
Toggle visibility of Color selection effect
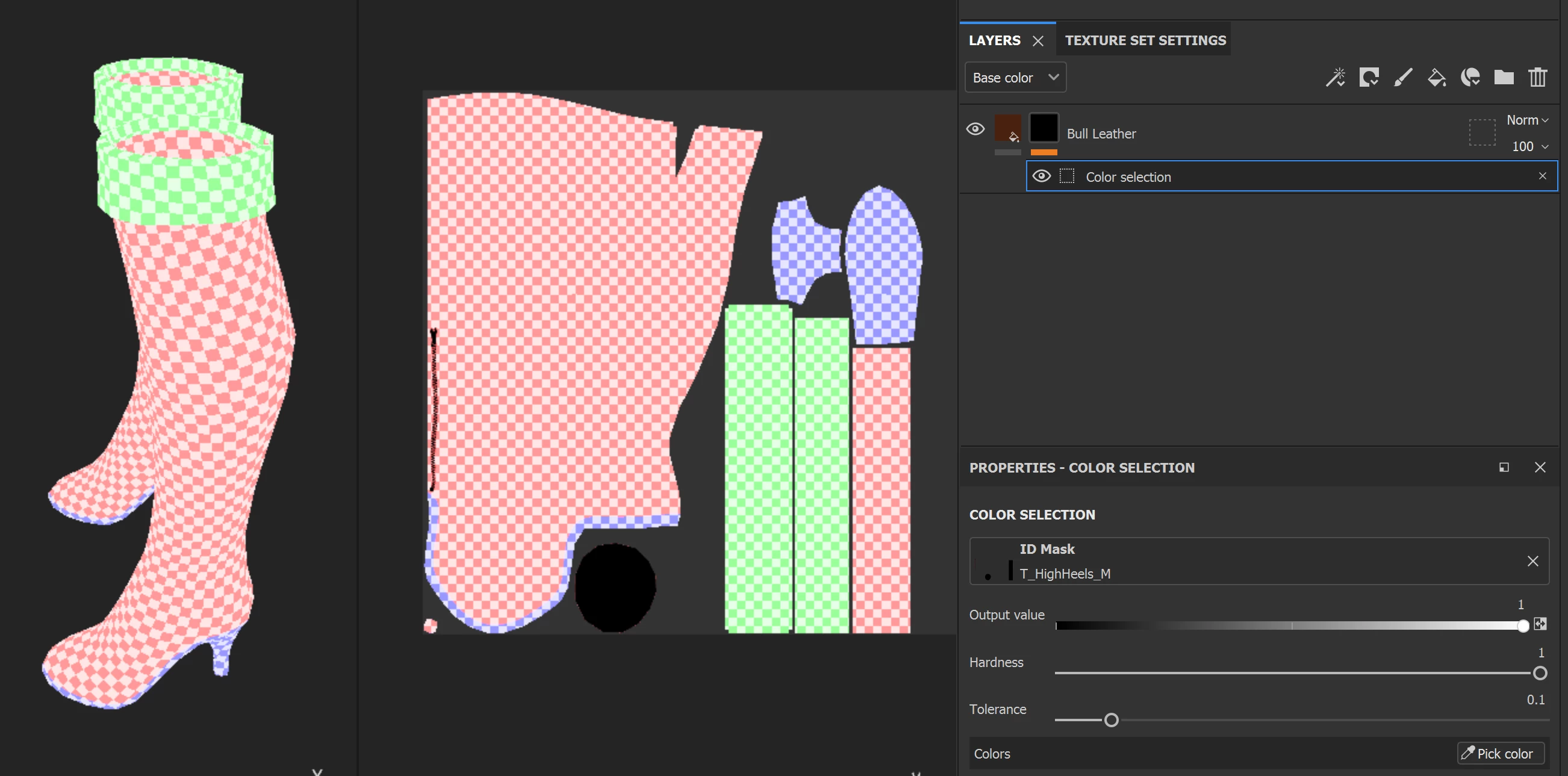(1042, 176)
